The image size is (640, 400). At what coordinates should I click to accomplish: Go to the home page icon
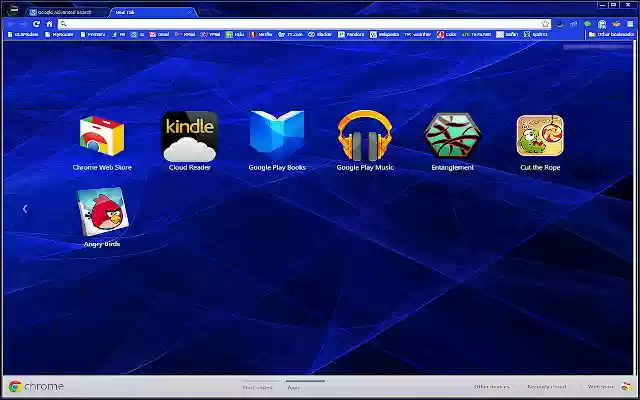pyautogui.click(x=49, y=24)
